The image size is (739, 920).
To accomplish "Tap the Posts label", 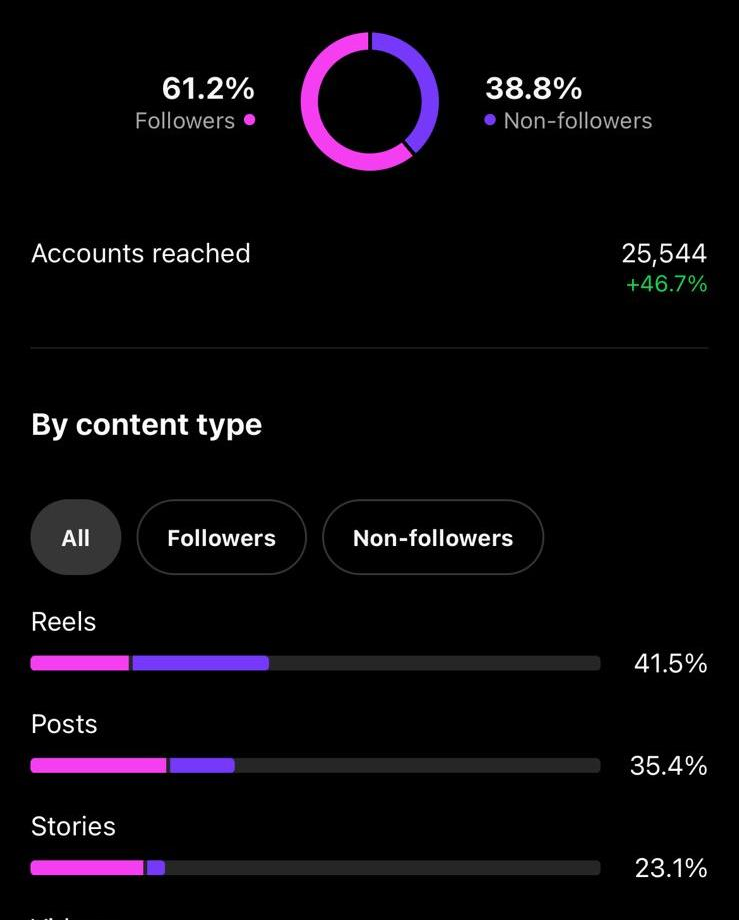I will coord(64,724).
